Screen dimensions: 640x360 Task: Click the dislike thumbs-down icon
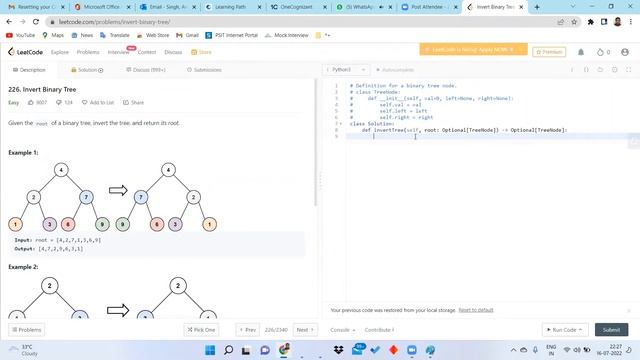[58, 102]
